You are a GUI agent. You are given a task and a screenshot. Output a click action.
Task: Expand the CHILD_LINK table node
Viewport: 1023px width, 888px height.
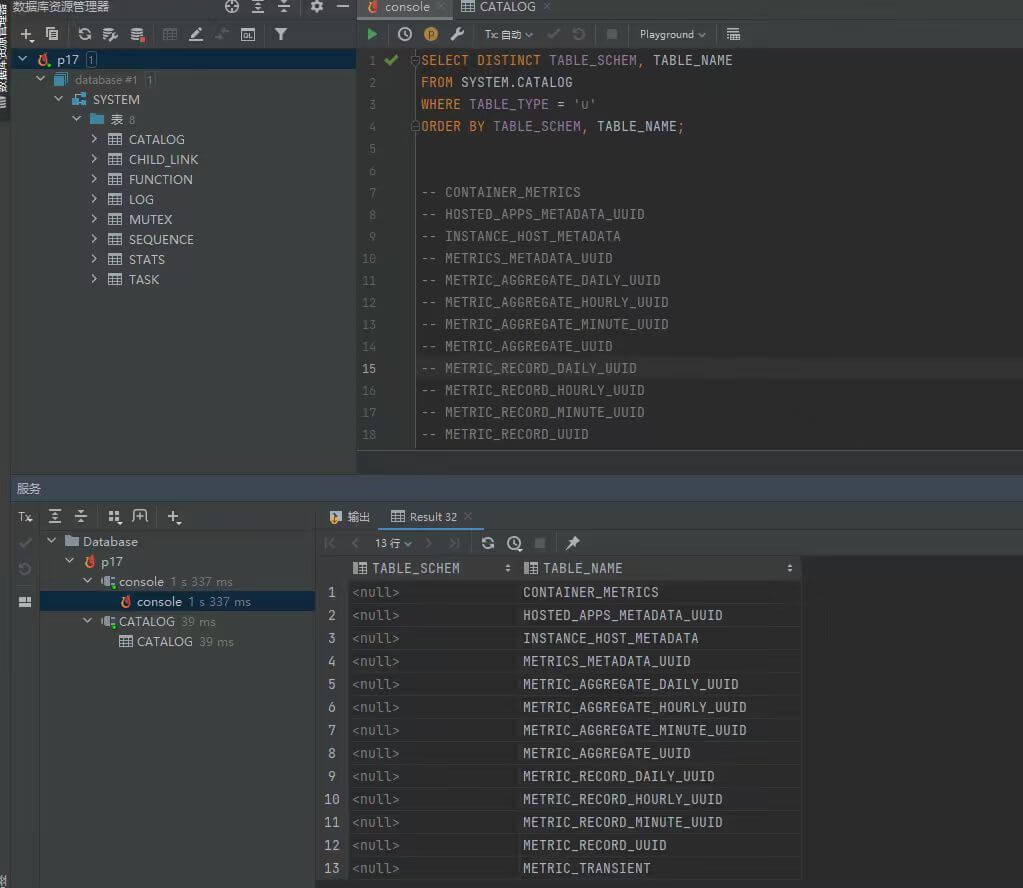pos(94,159)
